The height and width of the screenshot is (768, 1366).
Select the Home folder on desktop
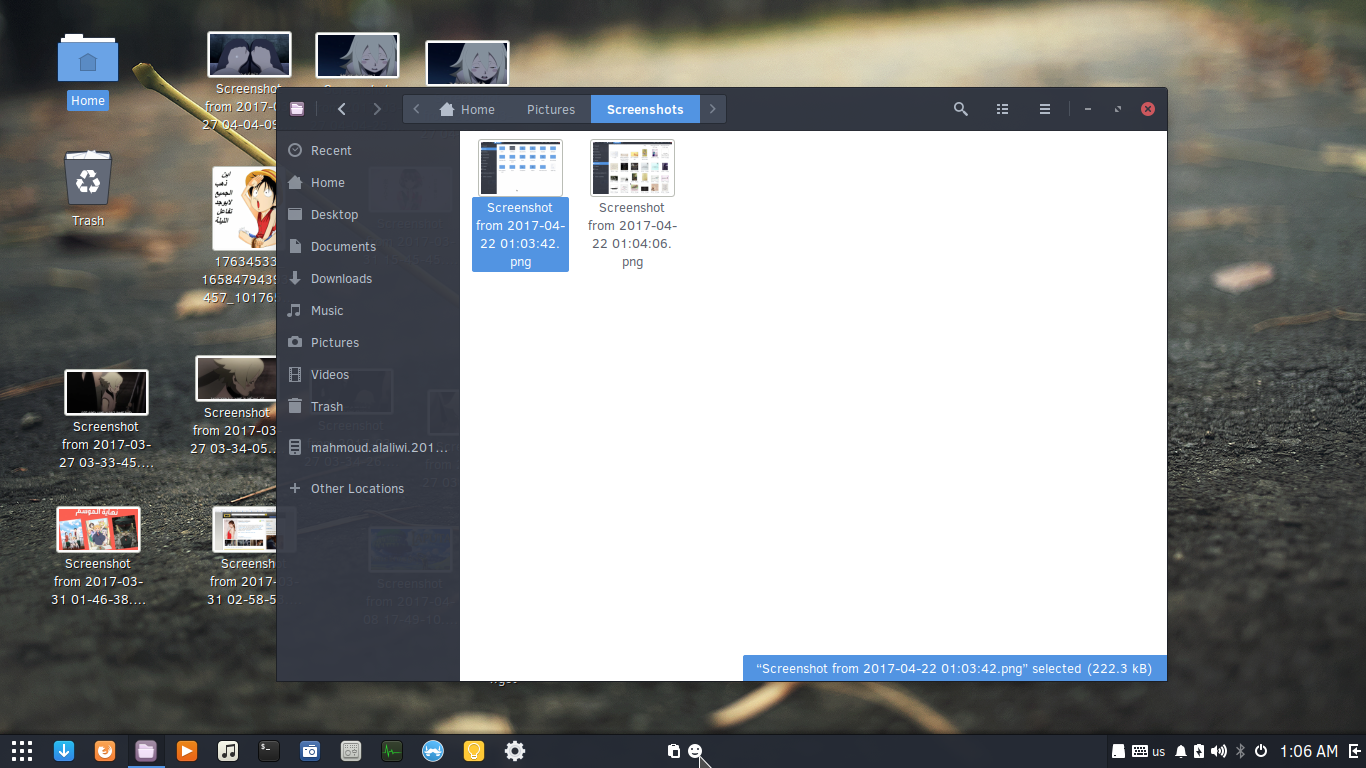(x=88, y=72)
